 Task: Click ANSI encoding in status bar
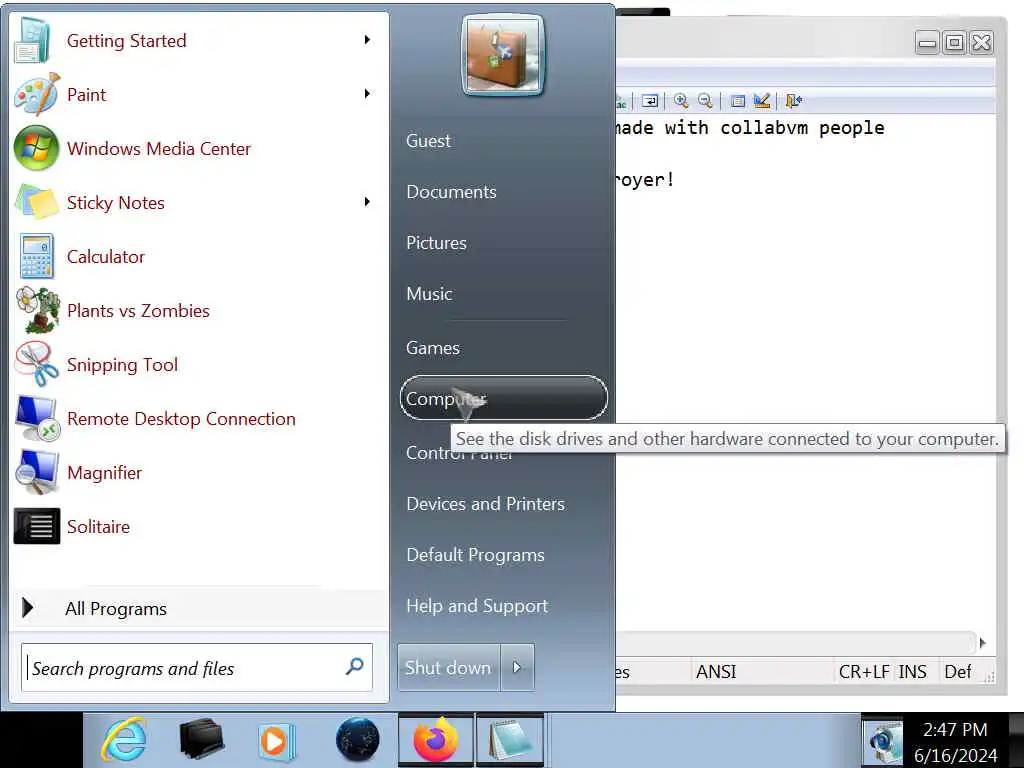tap(716, 671)
